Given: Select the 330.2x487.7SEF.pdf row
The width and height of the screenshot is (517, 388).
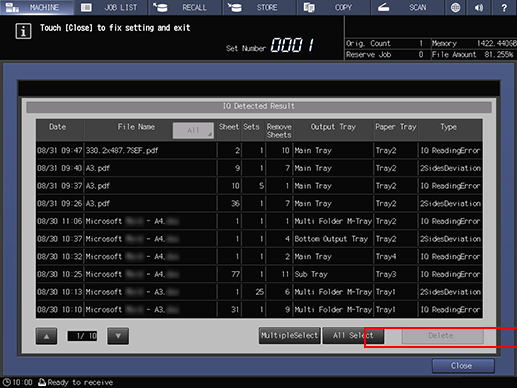Looking at the screenshot, I should pyautogui.click(x=259, y=150).
